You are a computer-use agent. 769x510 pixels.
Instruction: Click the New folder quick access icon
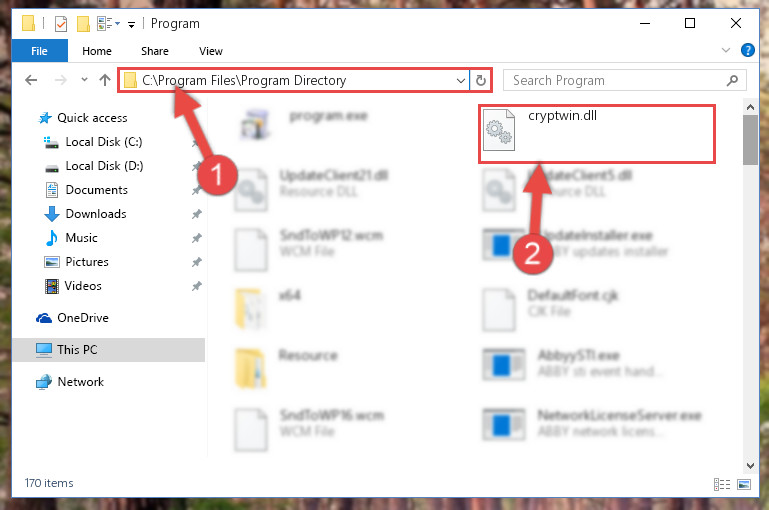pos(83,24)
